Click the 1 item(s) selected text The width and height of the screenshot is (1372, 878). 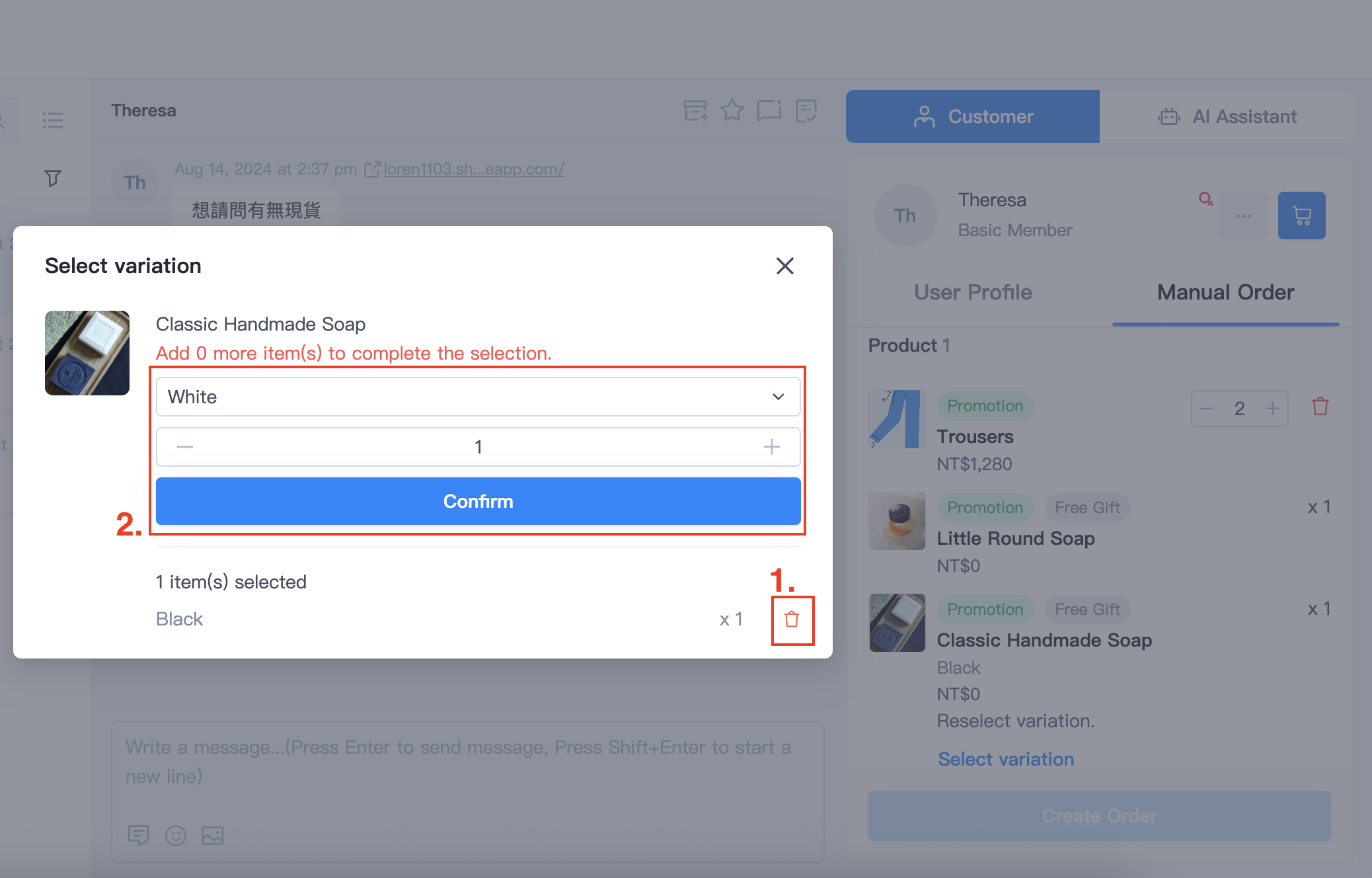point(231,582)
